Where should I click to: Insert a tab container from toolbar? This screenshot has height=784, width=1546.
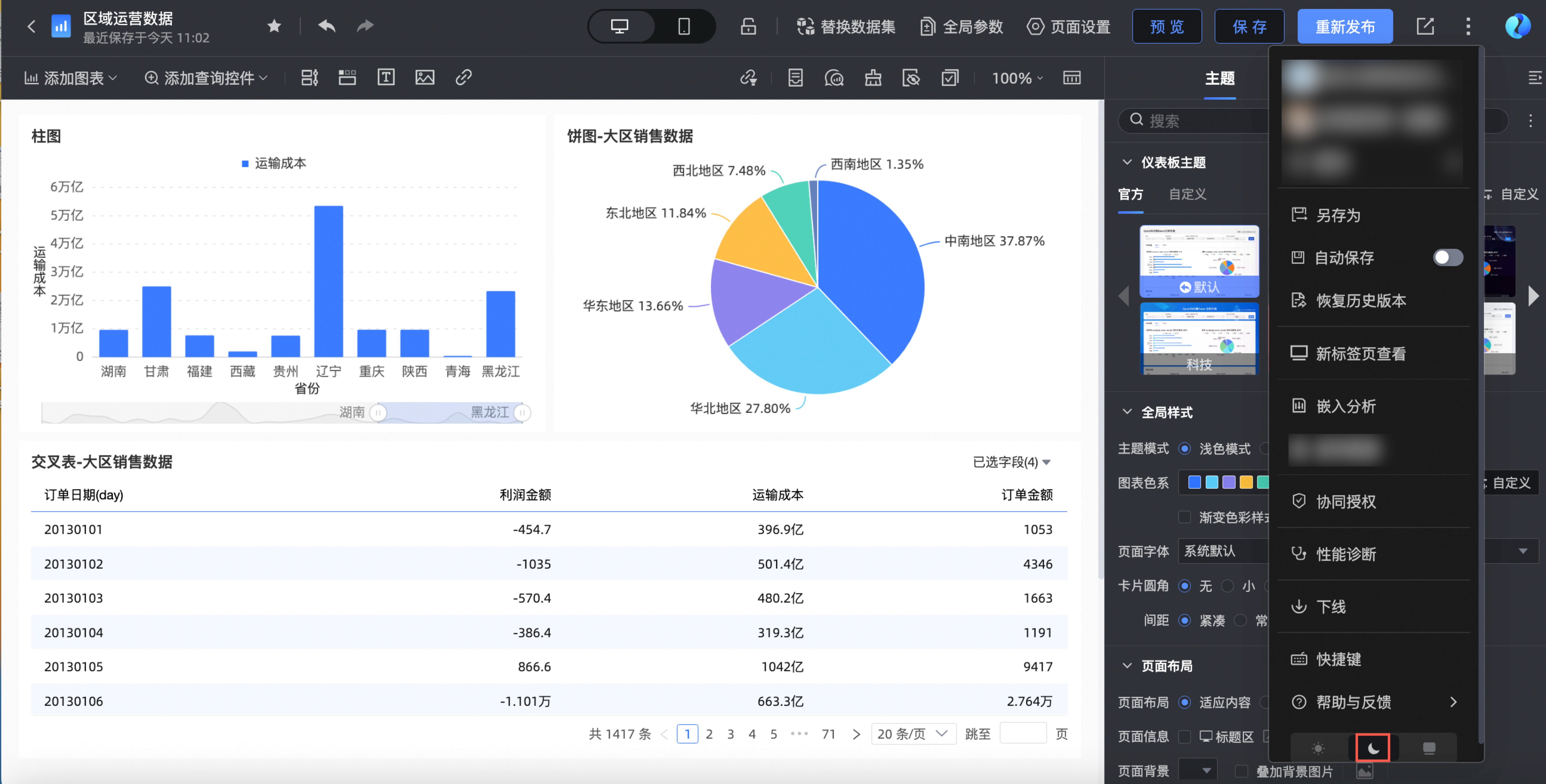coord(347,77)
